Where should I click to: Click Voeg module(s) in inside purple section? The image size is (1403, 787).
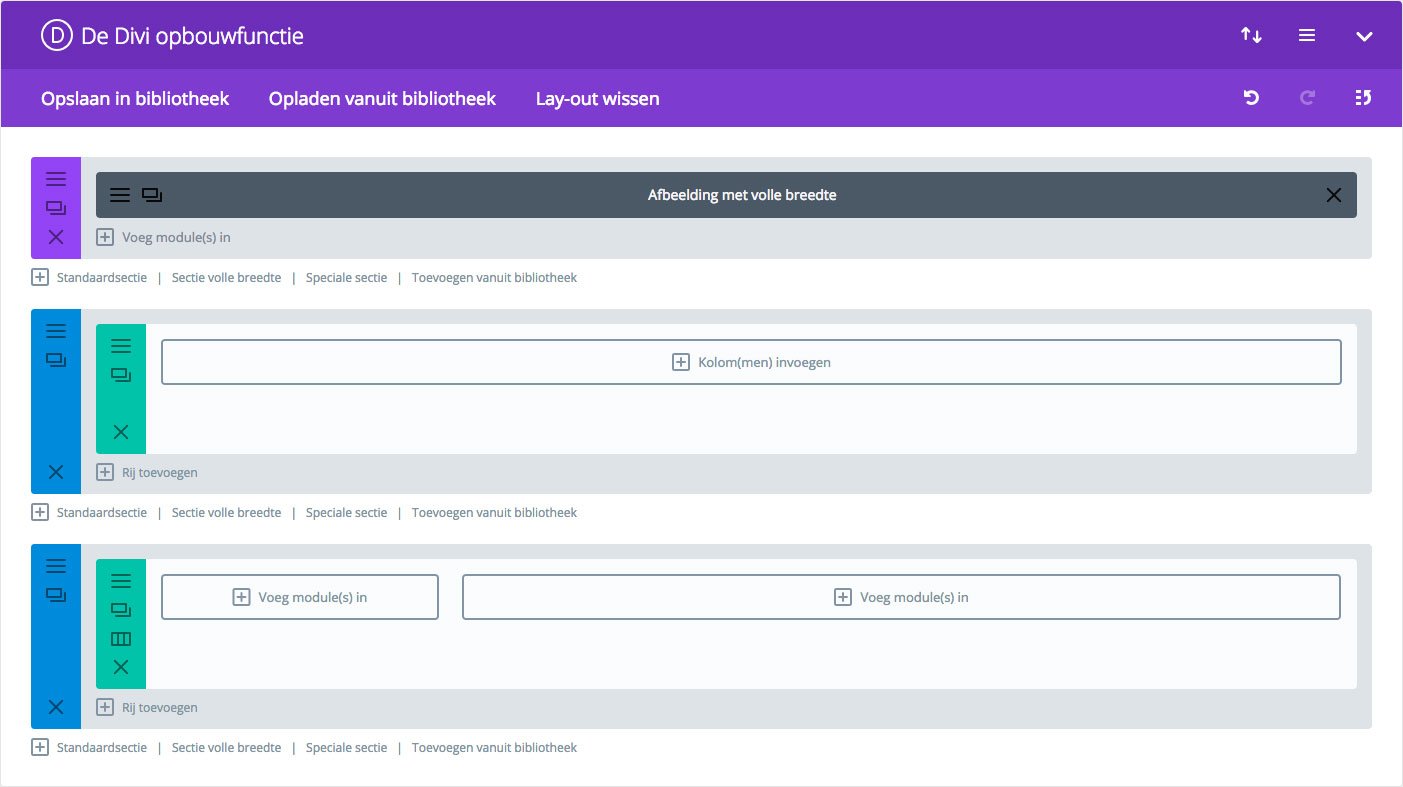coord(164,237)
